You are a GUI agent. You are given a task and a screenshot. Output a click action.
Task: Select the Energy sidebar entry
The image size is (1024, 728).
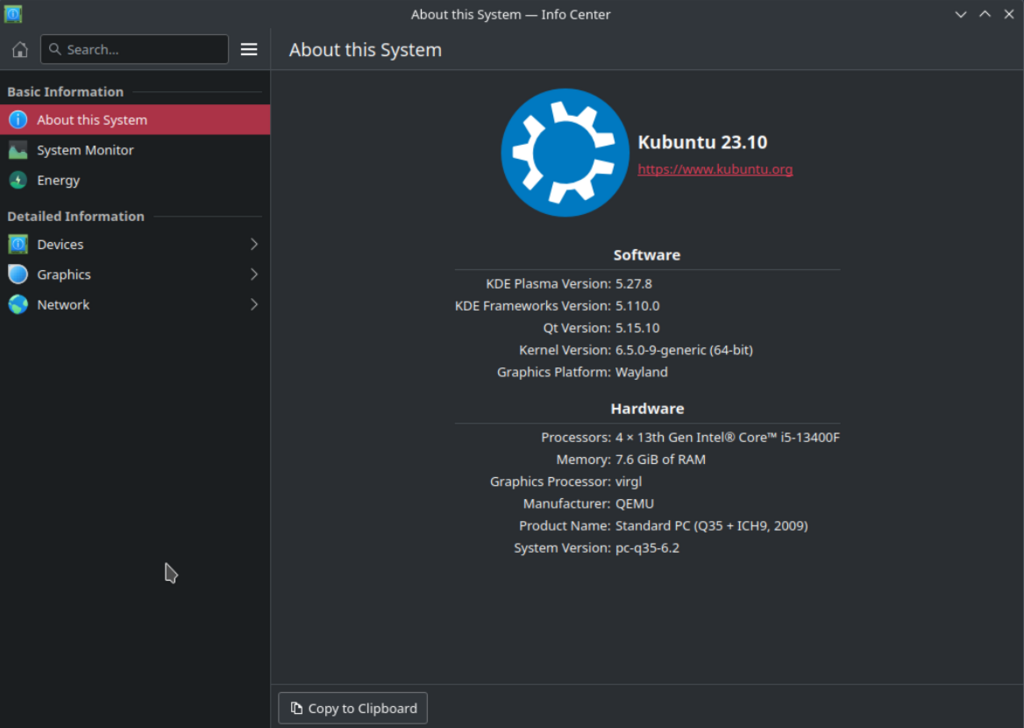pyautogui.click(x=58, y=180)
